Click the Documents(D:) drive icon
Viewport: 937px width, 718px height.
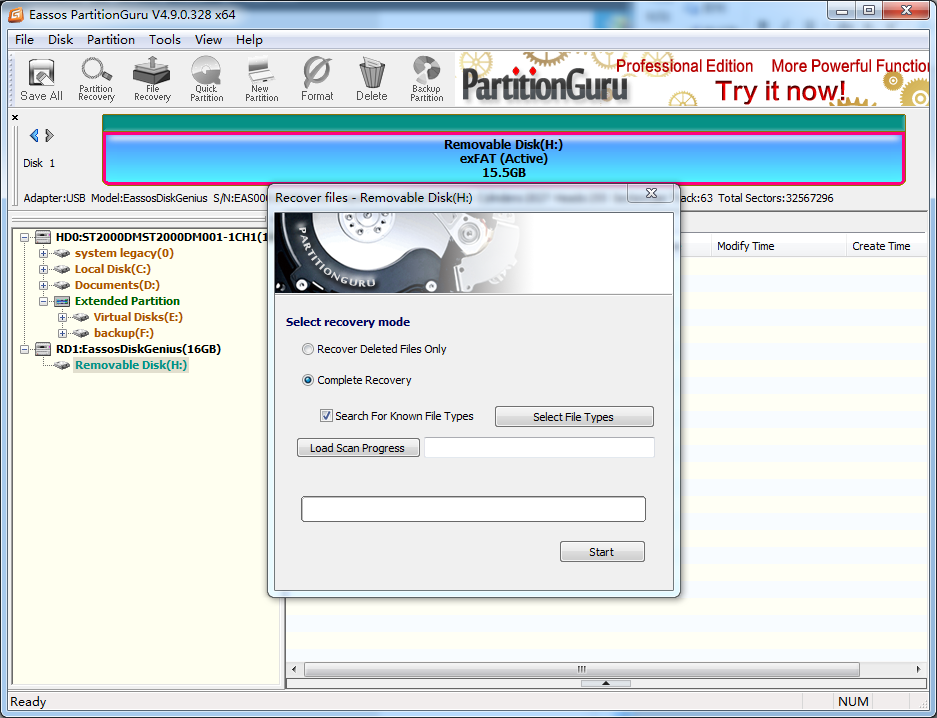[x=62, y=286]
